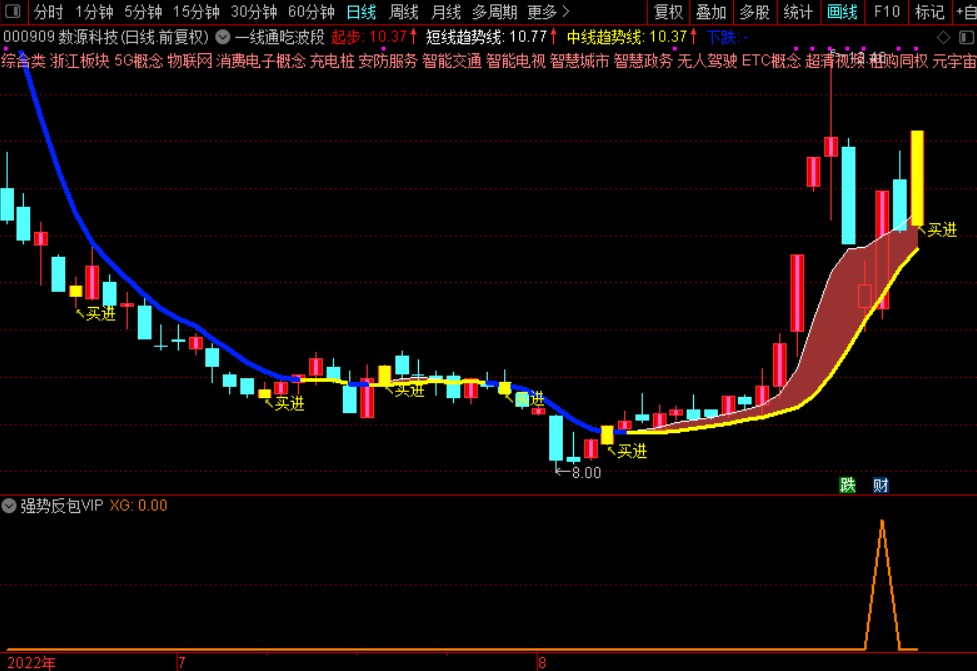Click the 2022年 date axis label
The image size is (977, 671).
pos(31,663)
